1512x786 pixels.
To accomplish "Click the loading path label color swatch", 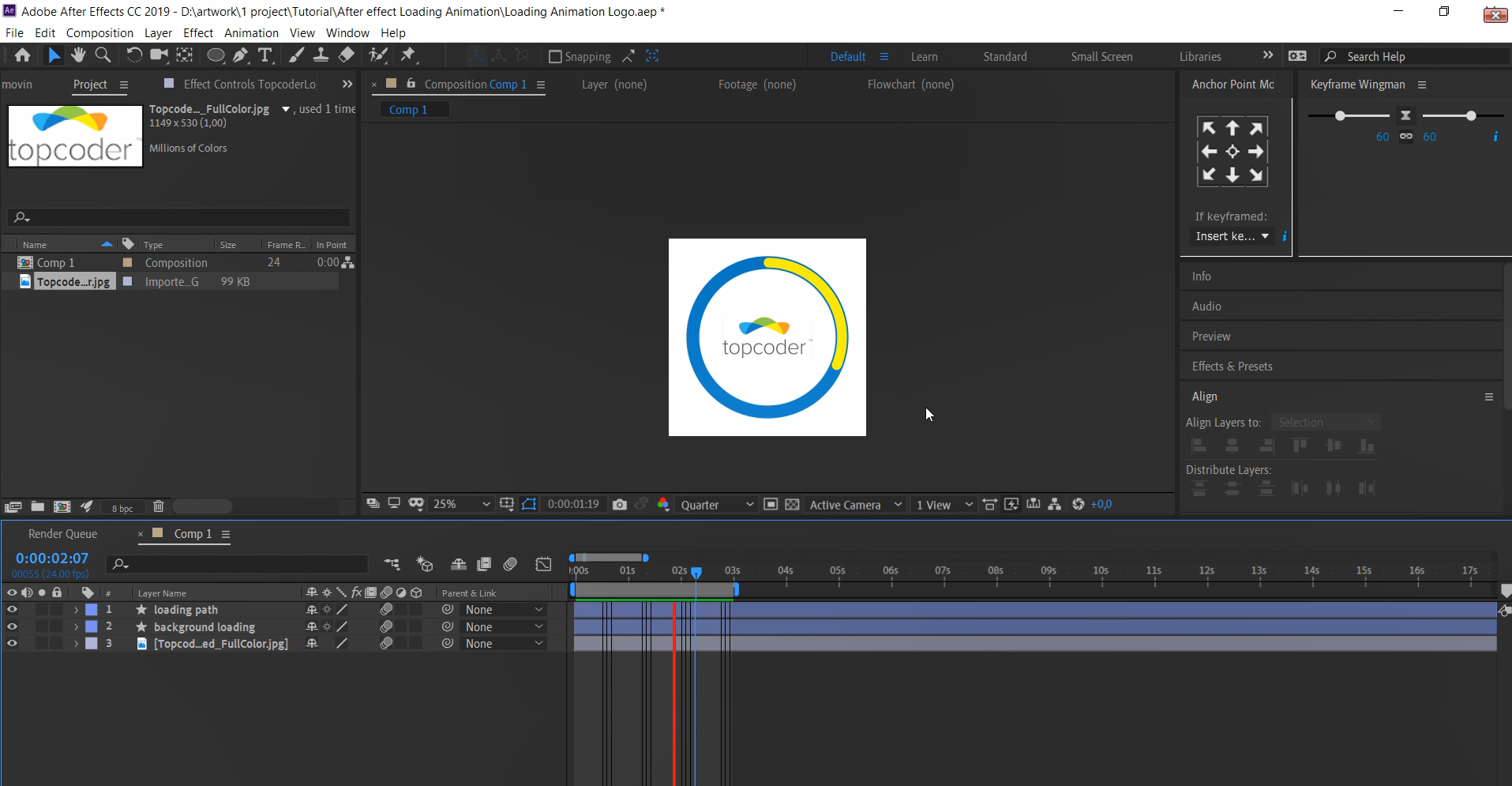I will [92, 609].
